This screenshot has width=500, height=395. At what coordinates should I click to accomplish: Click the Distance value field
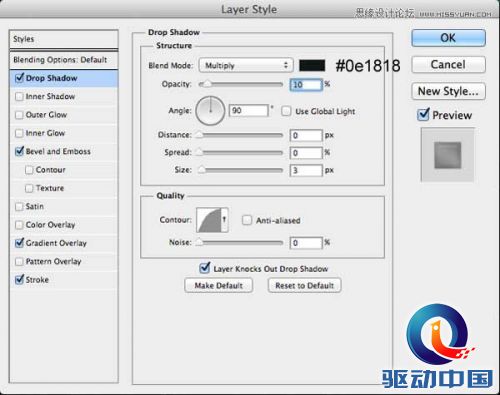(306, 135)
